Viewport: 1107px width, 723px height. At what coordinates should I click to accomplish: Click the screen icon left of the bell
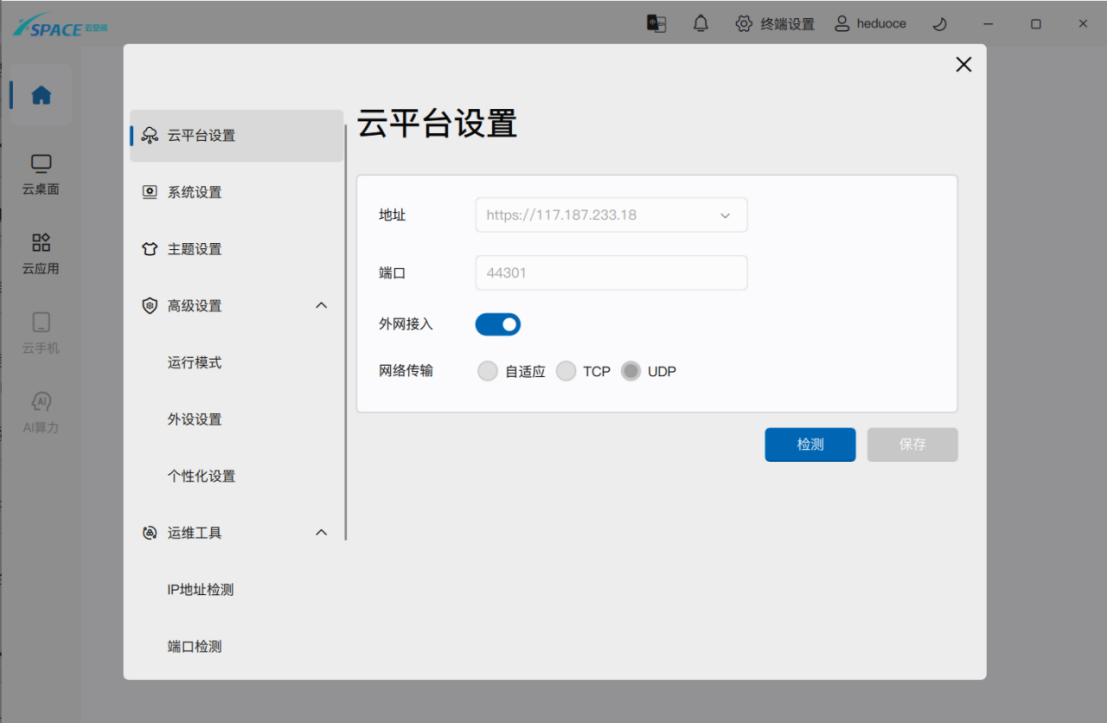[x=656, y=24]
